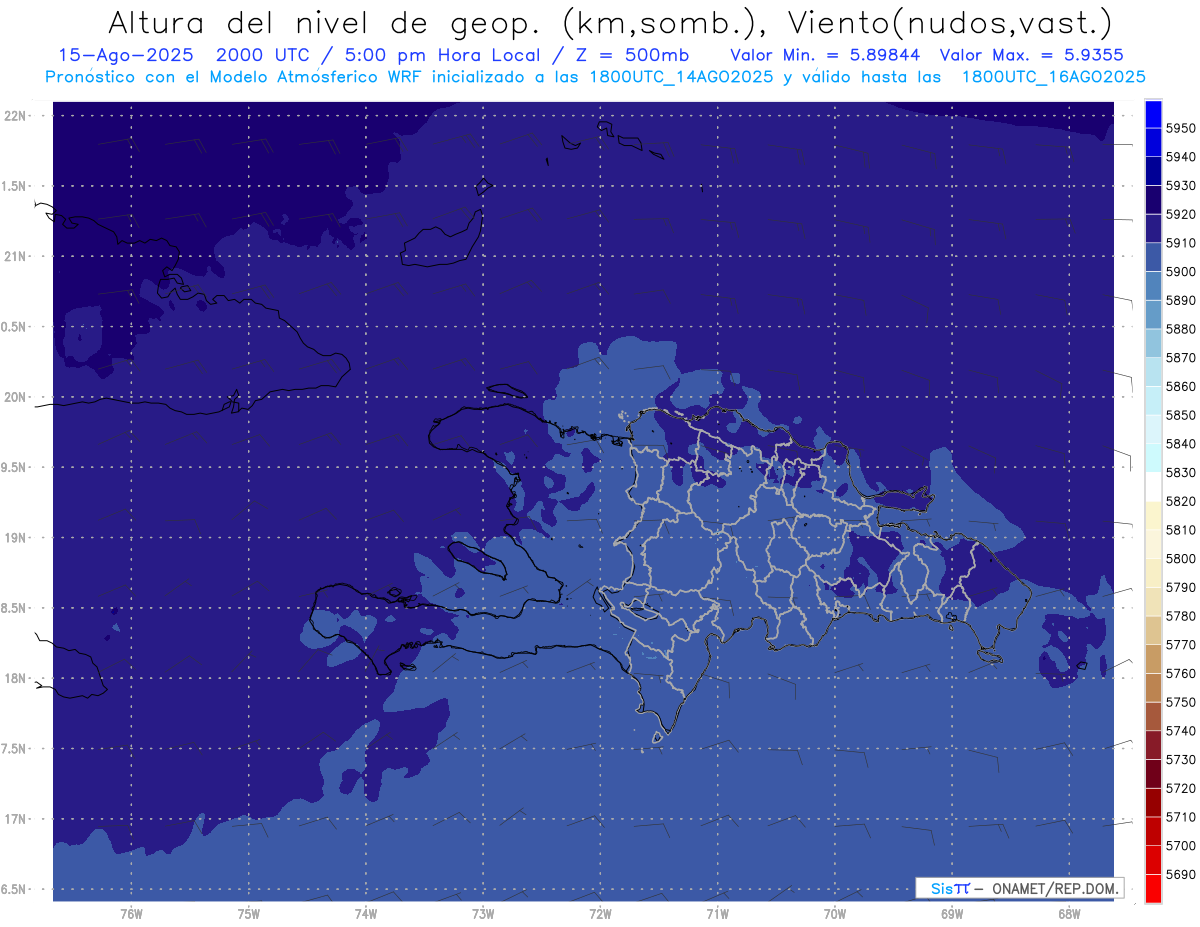Click the 69W longitude label
Screen dimensions: 1200x927
pyautogui.click(x=952, y=914)
